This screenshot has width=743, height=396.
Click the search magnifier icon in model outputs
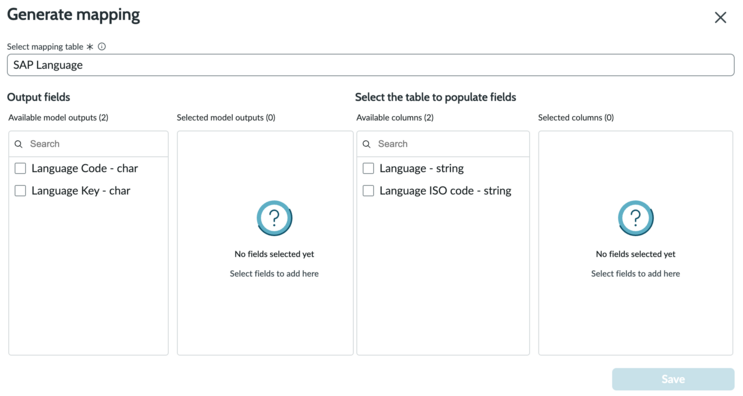(x=18, y=144)
